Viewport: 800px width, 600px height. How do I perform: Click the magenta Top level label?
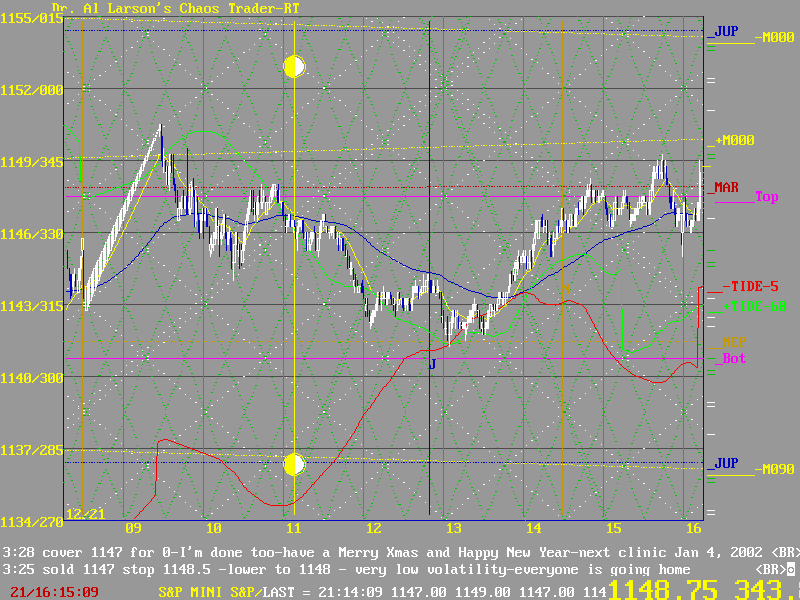click(766, 197)
